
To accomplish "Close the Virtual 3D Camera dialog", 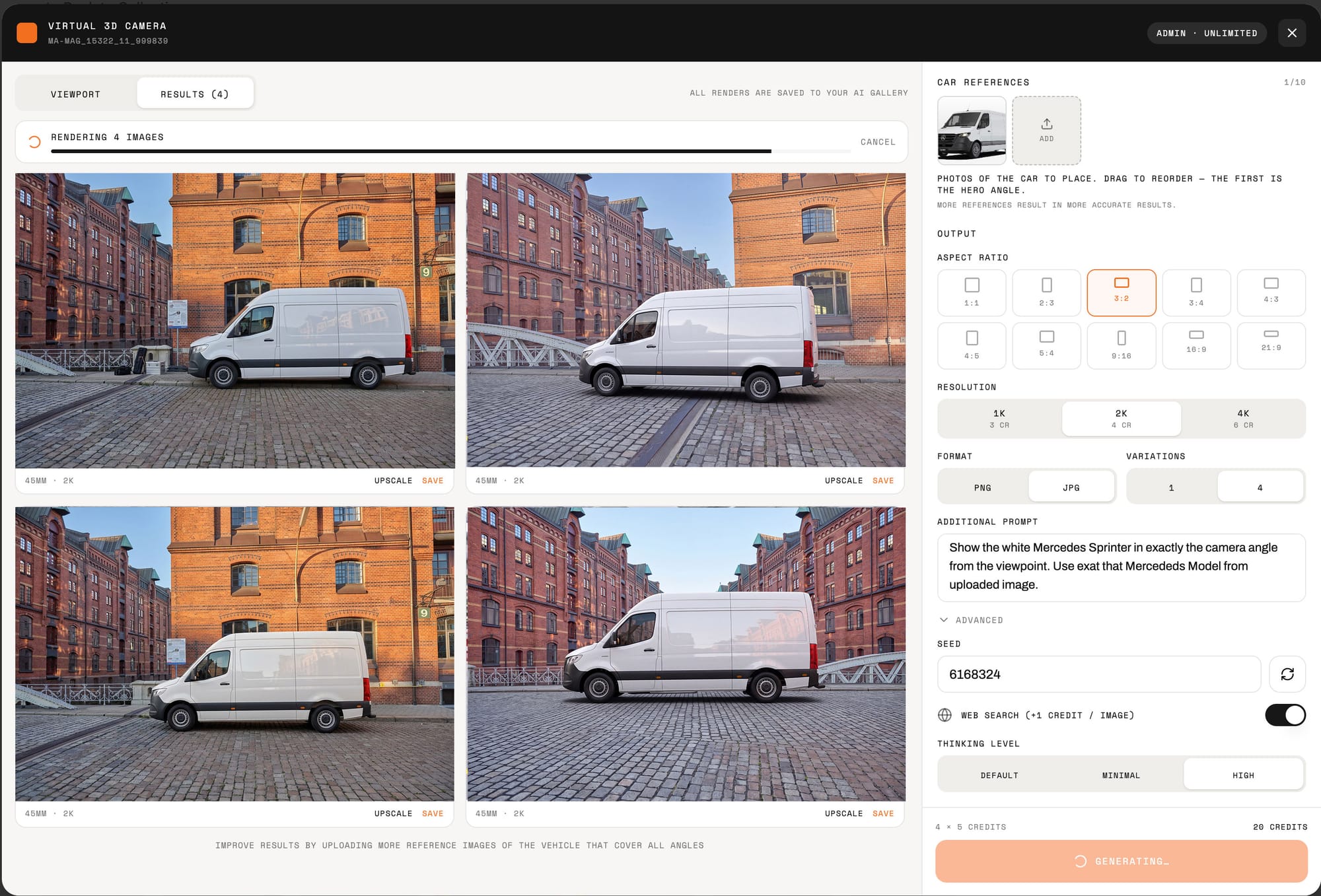I will 1292,33.
